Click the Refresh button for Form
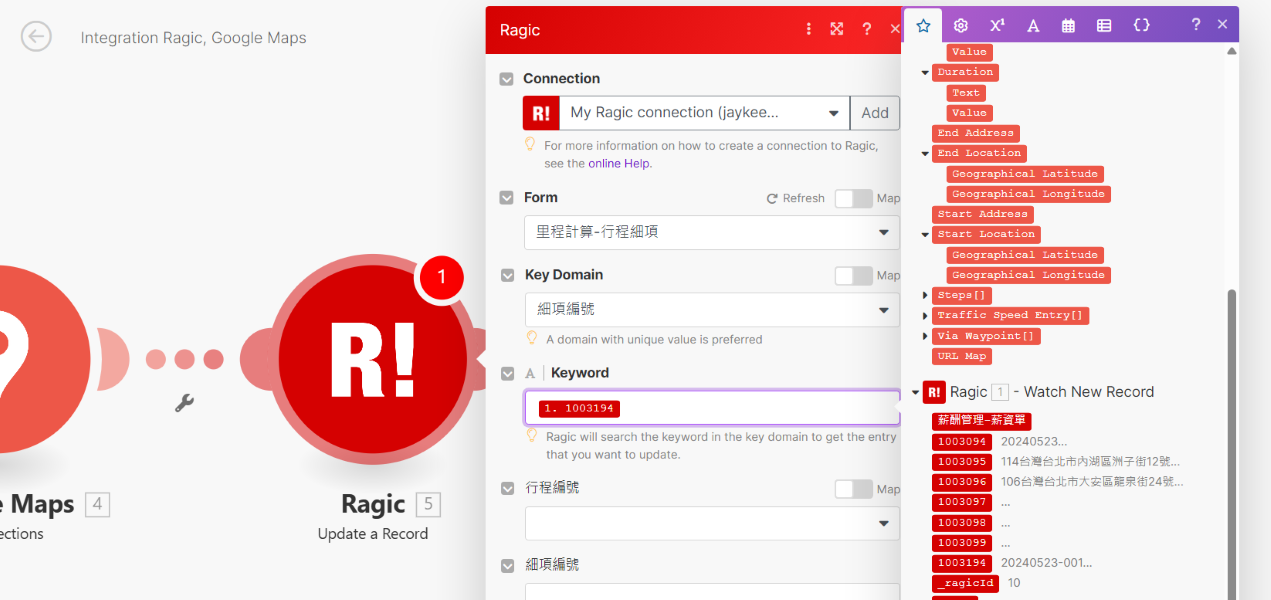 (x=795, y=198)
